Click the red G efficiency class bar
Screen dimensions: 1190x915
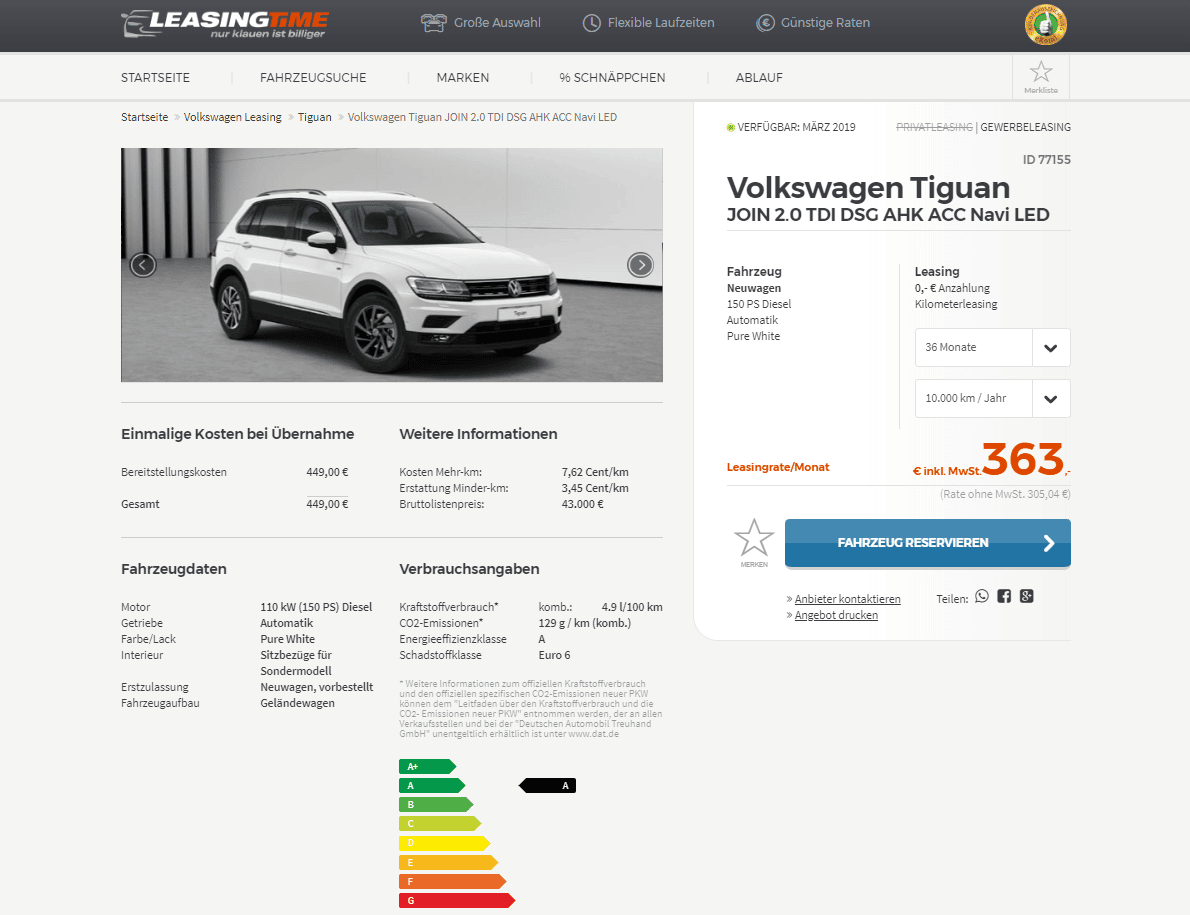[x=457, y=901]
